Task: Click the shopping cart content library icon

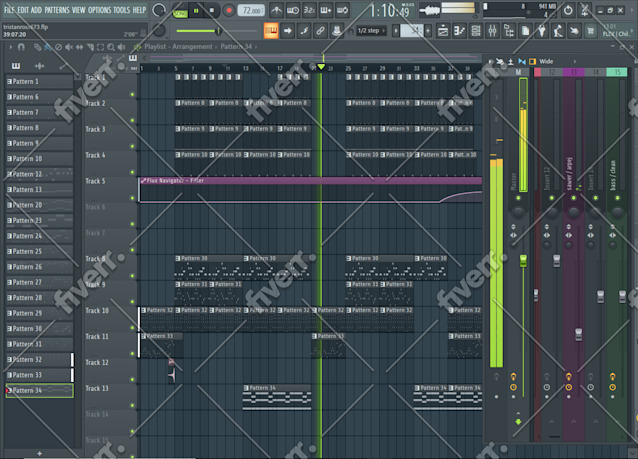Action: (590, 31)
